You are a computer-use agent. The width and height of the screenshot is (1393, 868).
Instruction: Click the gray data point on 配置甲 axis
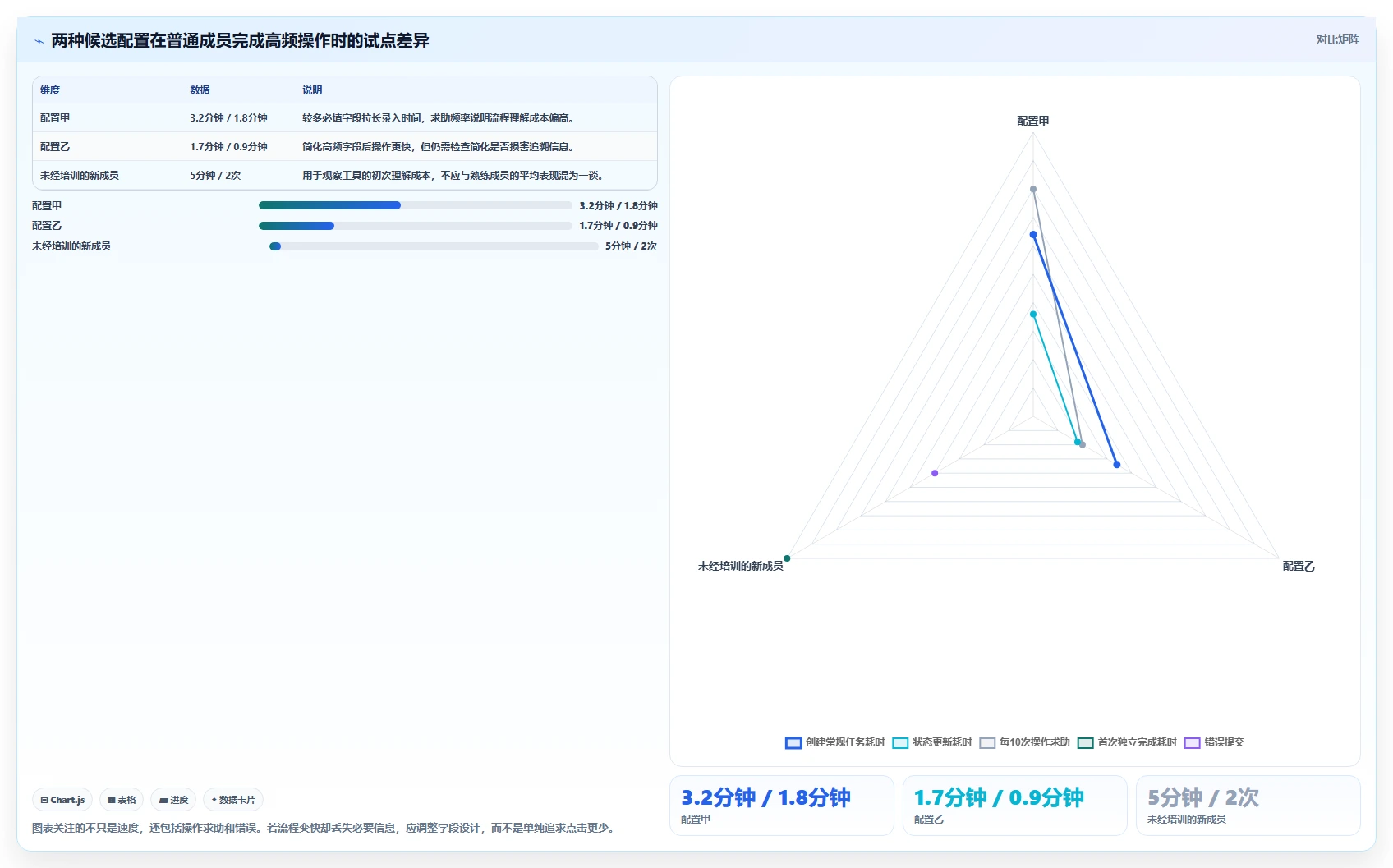click(x=1033, y=190)
